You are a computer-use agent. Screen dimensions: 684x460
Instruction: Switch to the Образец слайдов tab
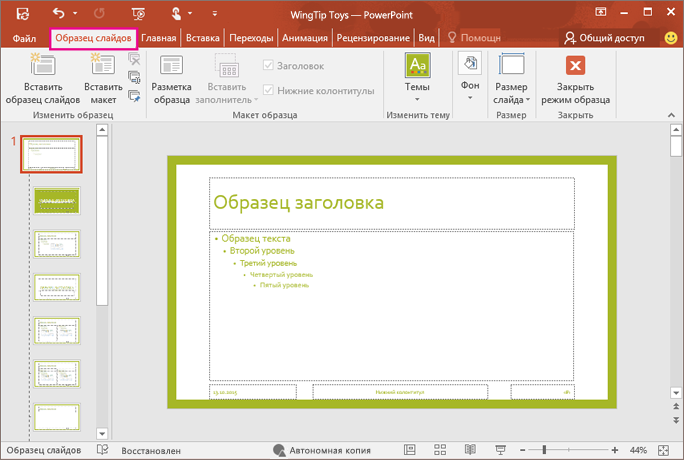coord(93,38)
